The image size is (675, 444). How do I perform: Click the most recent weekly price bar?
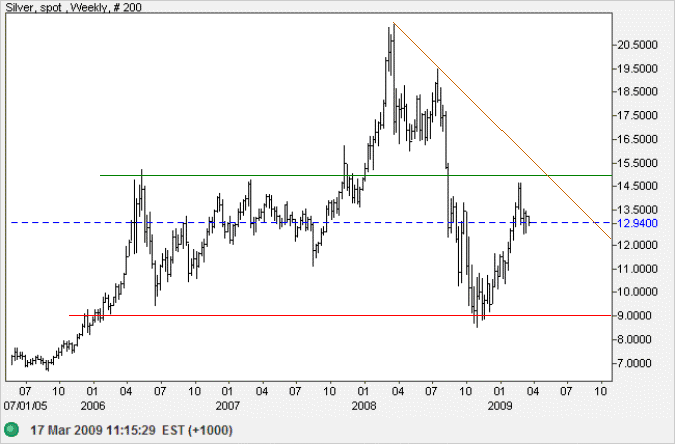tap(529, 220)
